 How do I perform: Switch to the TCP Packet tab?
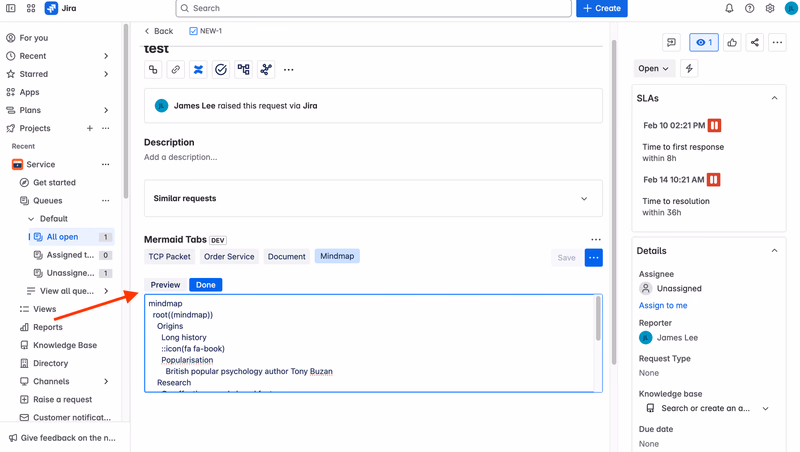(x=169, y=257)
